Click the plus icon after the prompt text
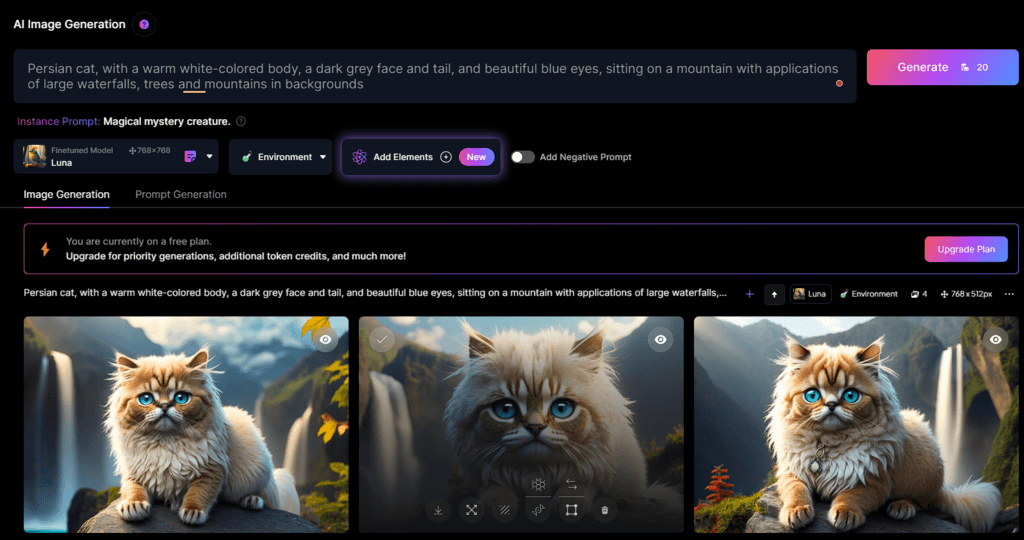The width and height of the screenshot is (1024, 540). 750,294
